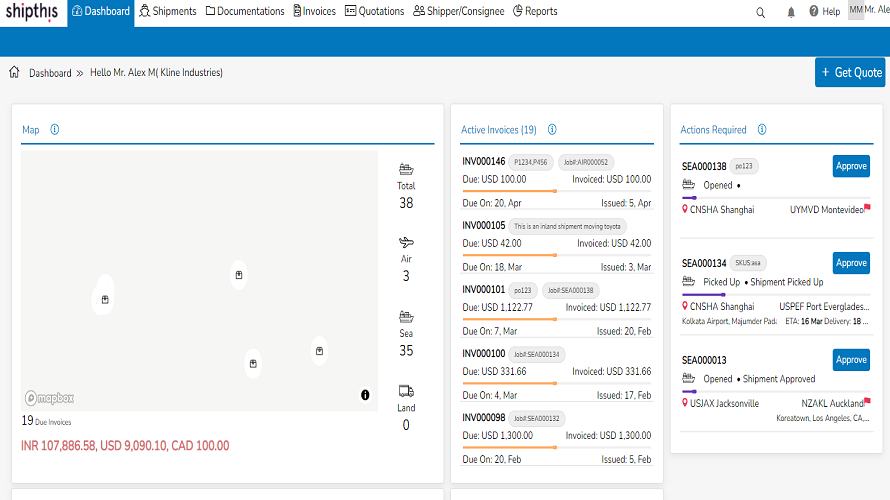
Task: Open the Mr. Alex user profile menu
Action: [869, 10]
